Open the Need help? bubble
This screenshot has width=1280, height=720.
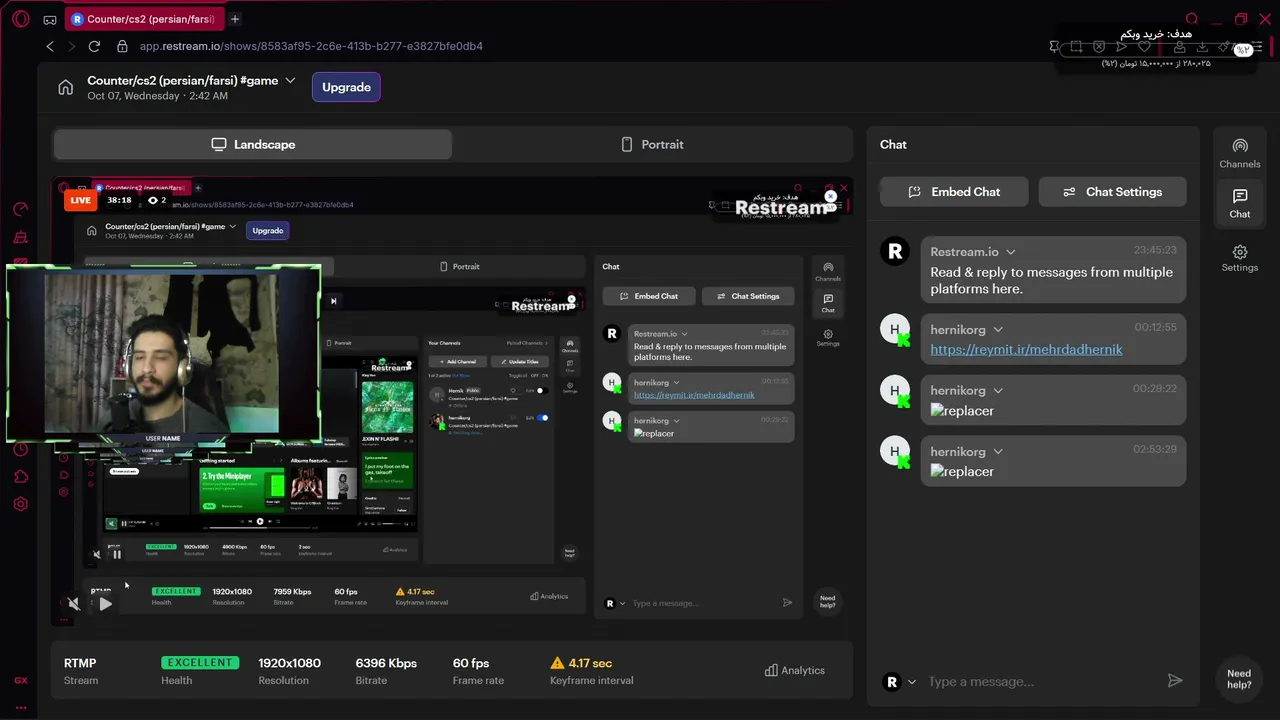click(x=1239, y=679)
